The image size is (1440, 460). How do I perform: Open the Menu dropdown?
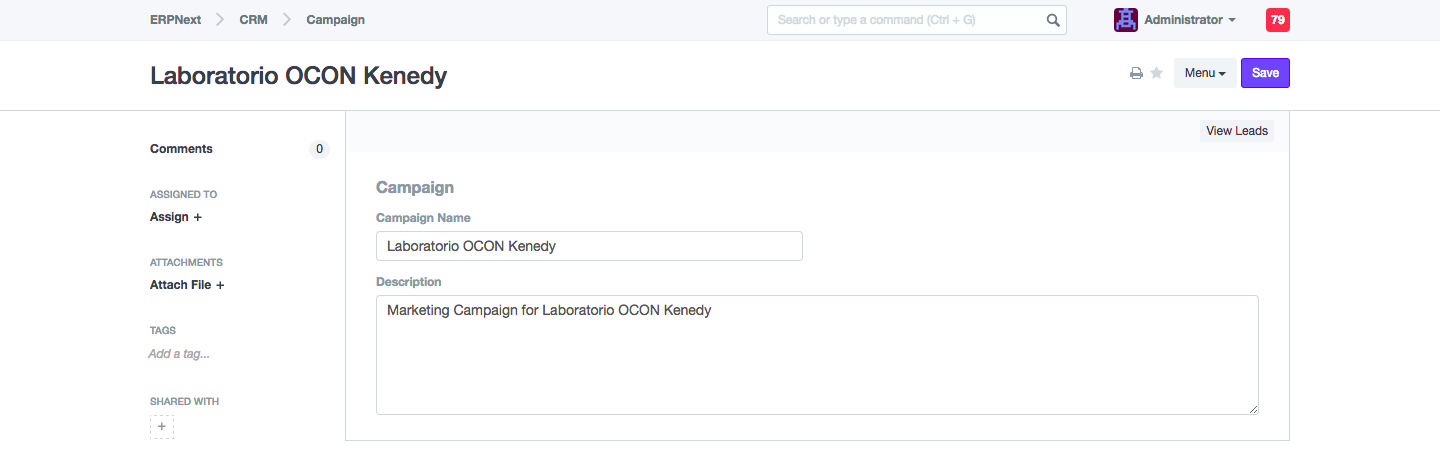1204,73
